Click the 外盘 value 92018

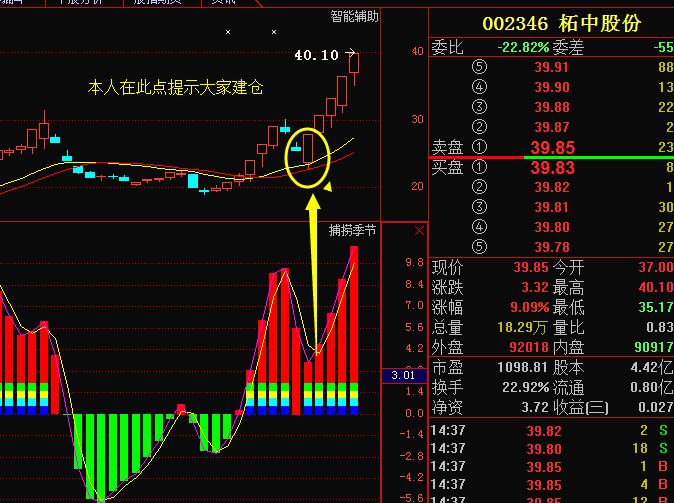click(529, 347)
